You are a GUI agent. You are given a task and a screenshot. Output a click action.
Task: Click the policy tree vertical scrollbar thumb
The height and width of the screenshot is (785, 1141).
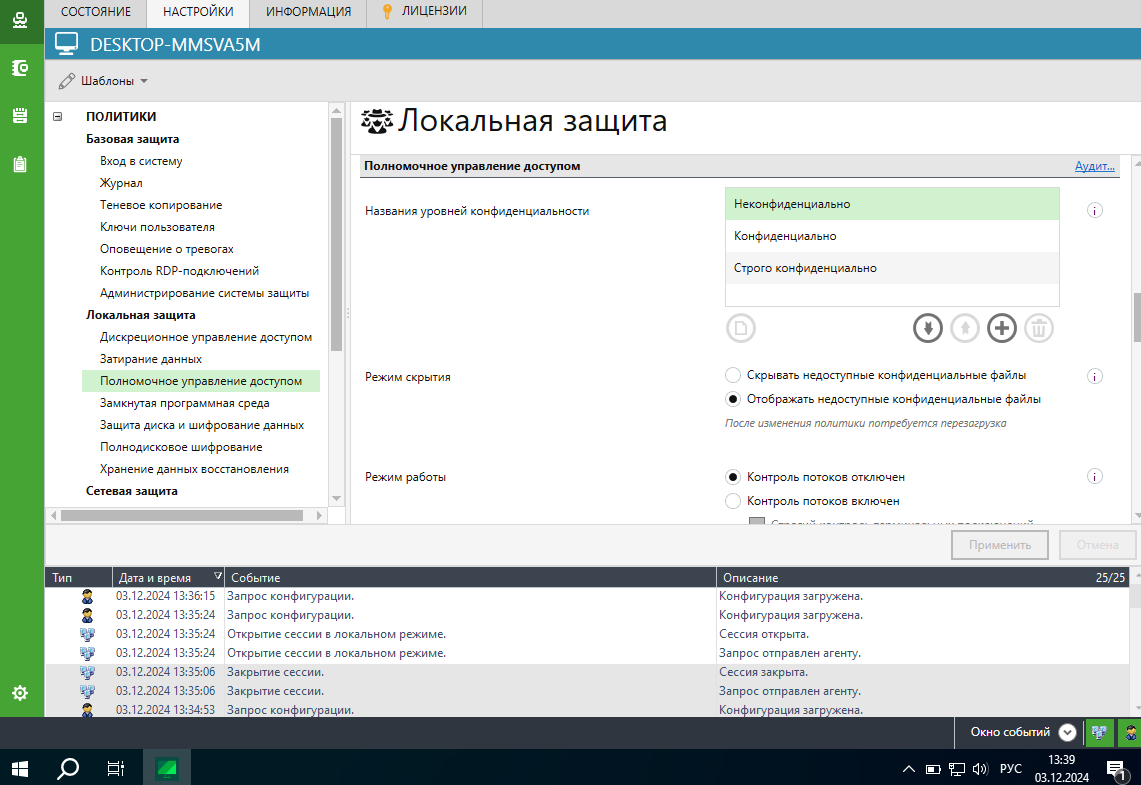coord(336,234)
